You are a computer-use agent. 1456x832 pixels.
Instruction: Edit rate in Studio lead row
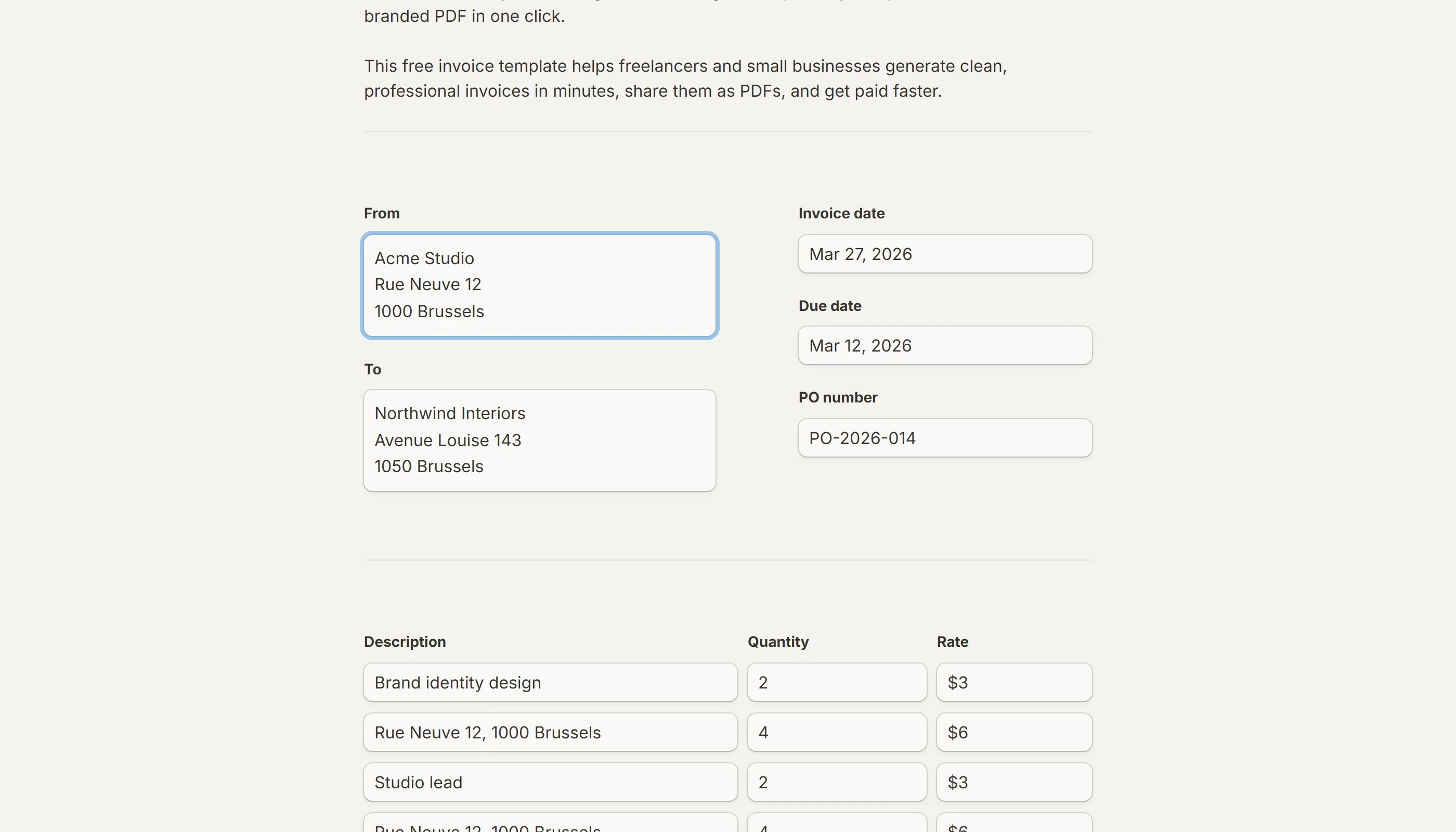click(x=1015, y=782)
